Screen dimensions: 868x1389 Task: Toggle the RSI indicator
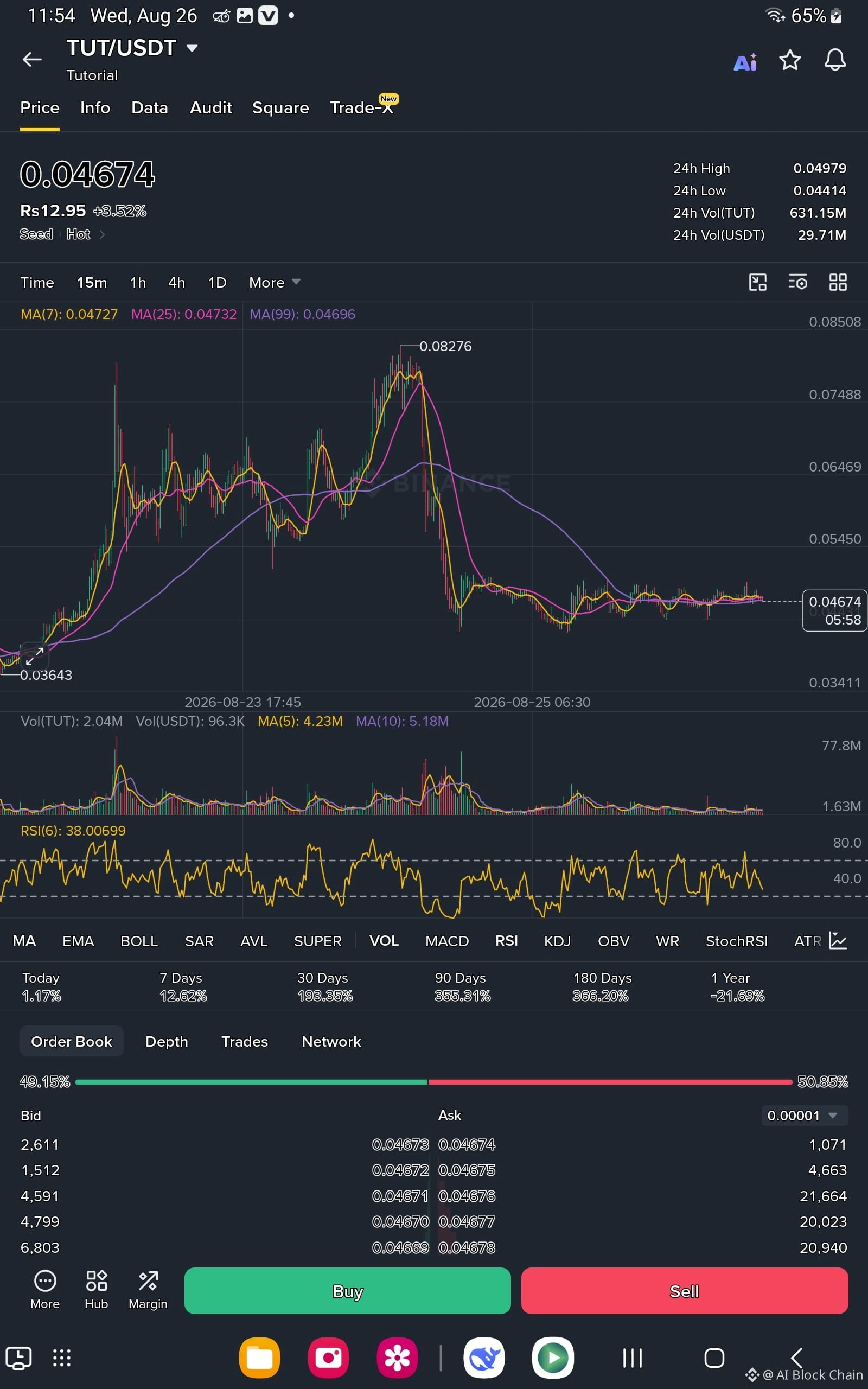506,941
